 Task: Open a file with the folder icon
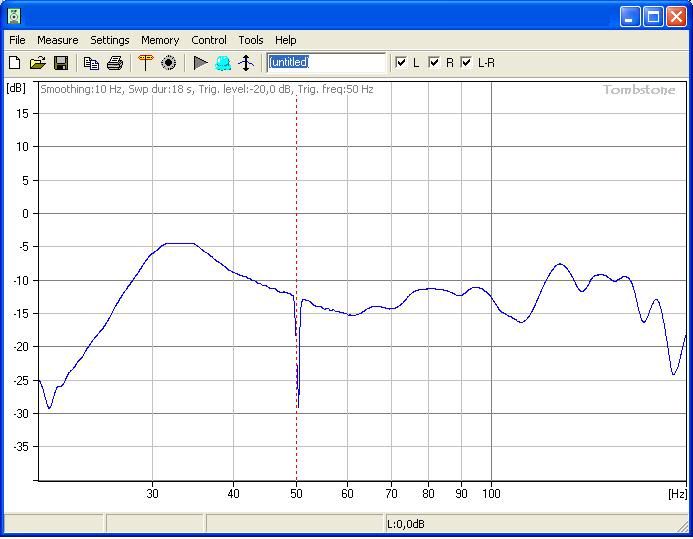point(38,63)
